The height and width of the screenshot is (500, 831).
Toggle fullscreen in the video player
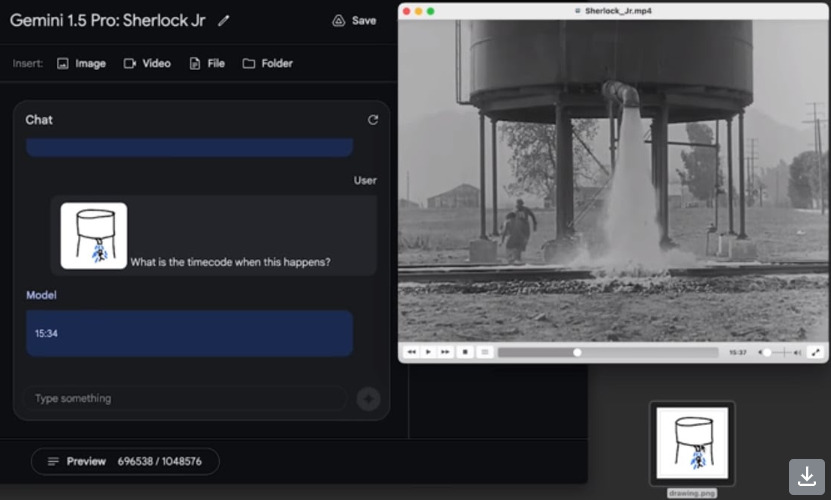pos(816,352)
